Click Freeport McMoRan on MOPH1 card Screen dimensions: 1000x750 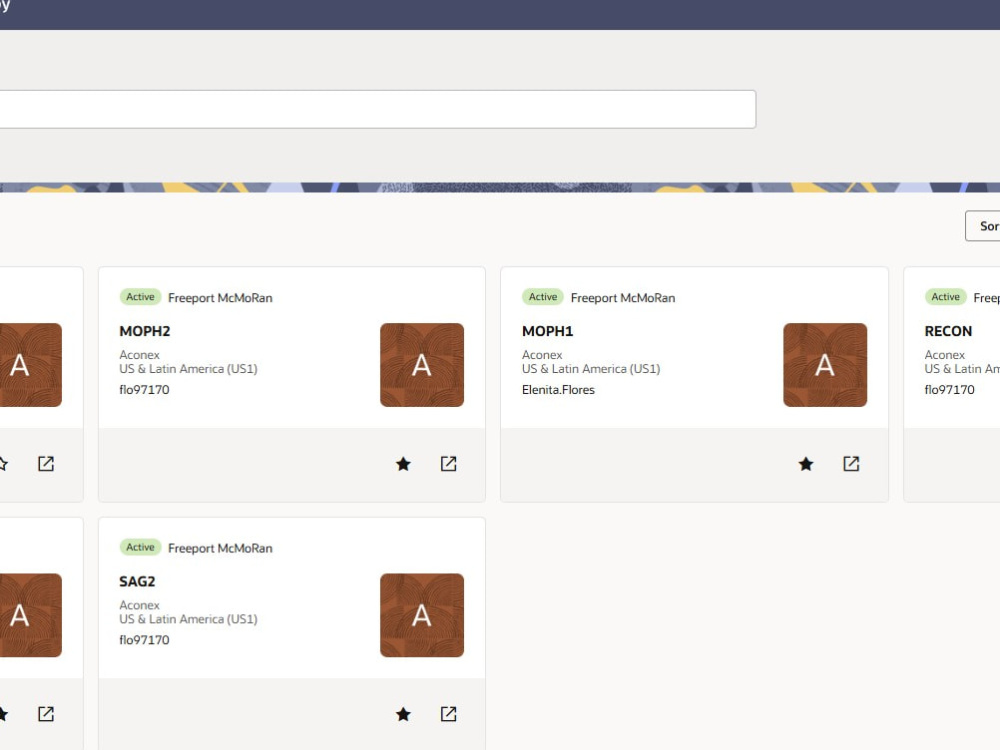(623, 298)
